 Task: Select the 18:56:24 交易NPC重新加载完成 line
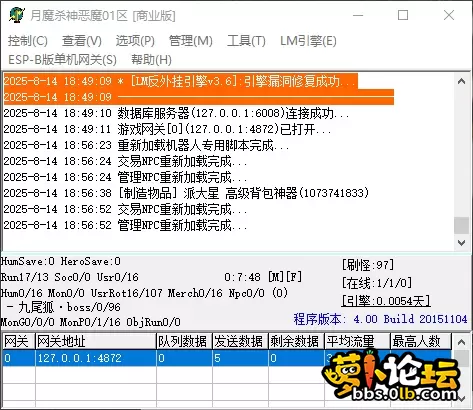tap(125, 161)
